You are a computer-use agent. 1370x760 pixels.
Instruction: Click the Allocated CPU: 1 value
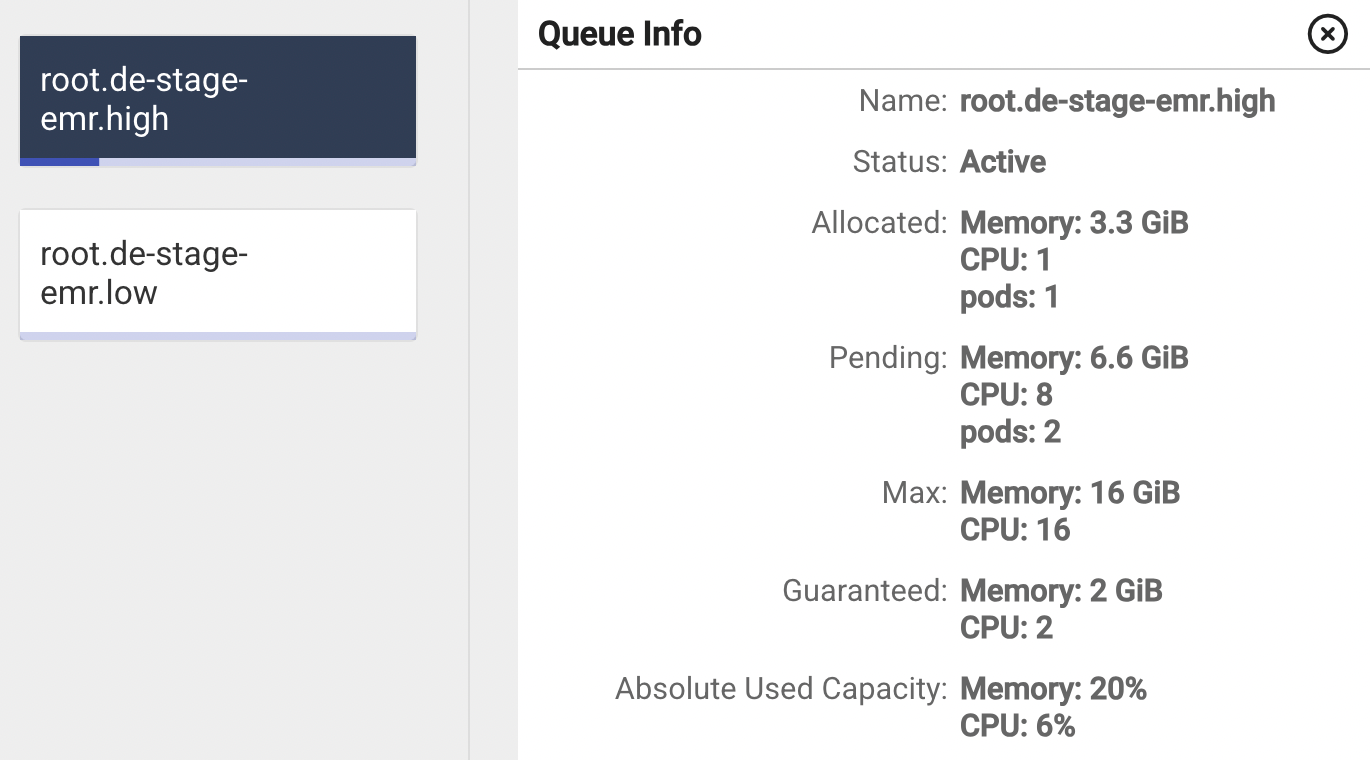point(1005,260)
